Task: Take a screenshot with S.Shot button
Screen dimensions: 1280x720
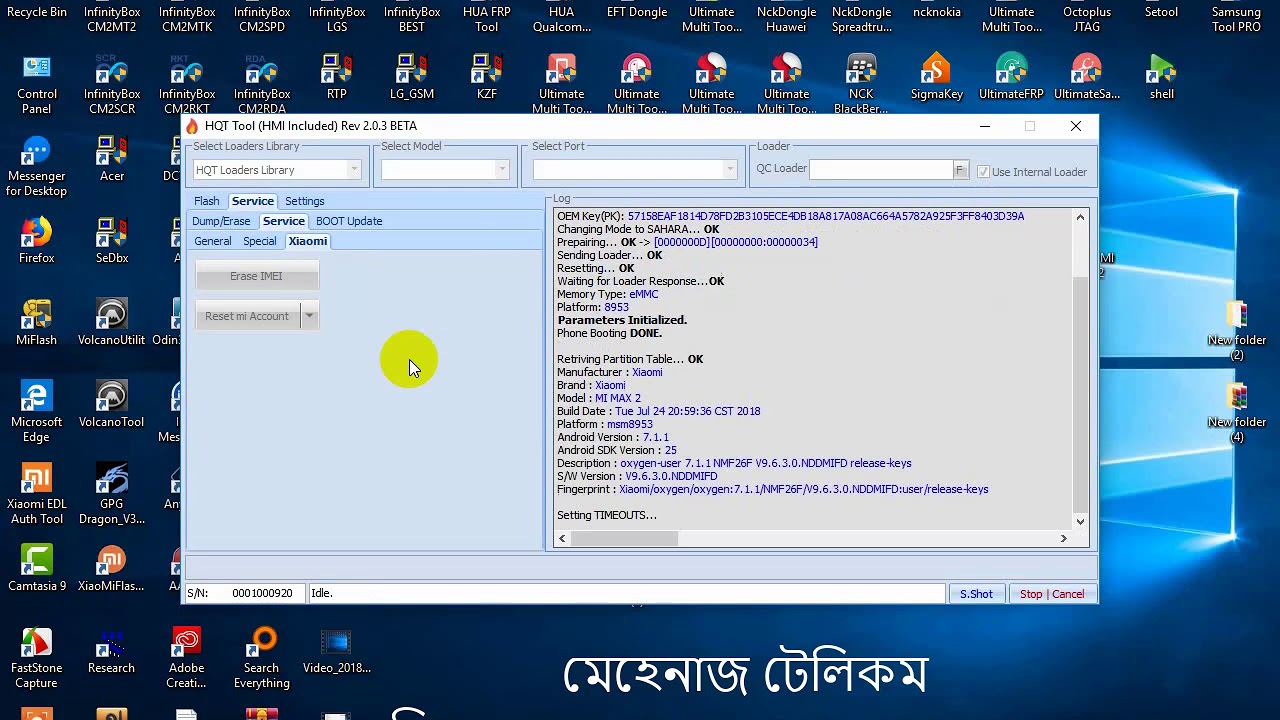Action: click(976, 594)
